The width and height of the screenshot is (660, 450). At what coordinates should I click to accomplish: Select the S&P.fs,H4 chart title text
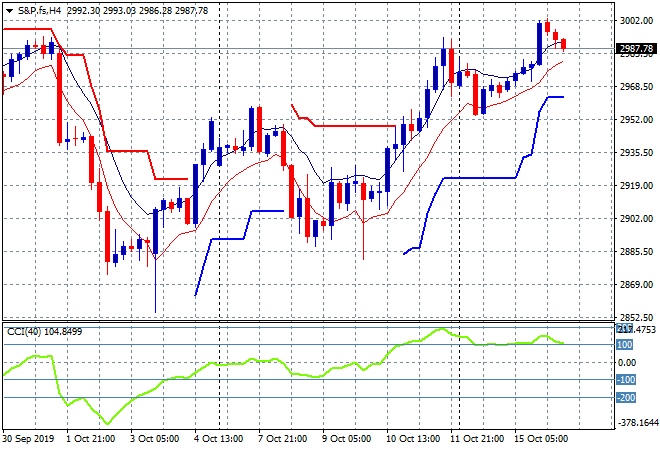(39, 11)
